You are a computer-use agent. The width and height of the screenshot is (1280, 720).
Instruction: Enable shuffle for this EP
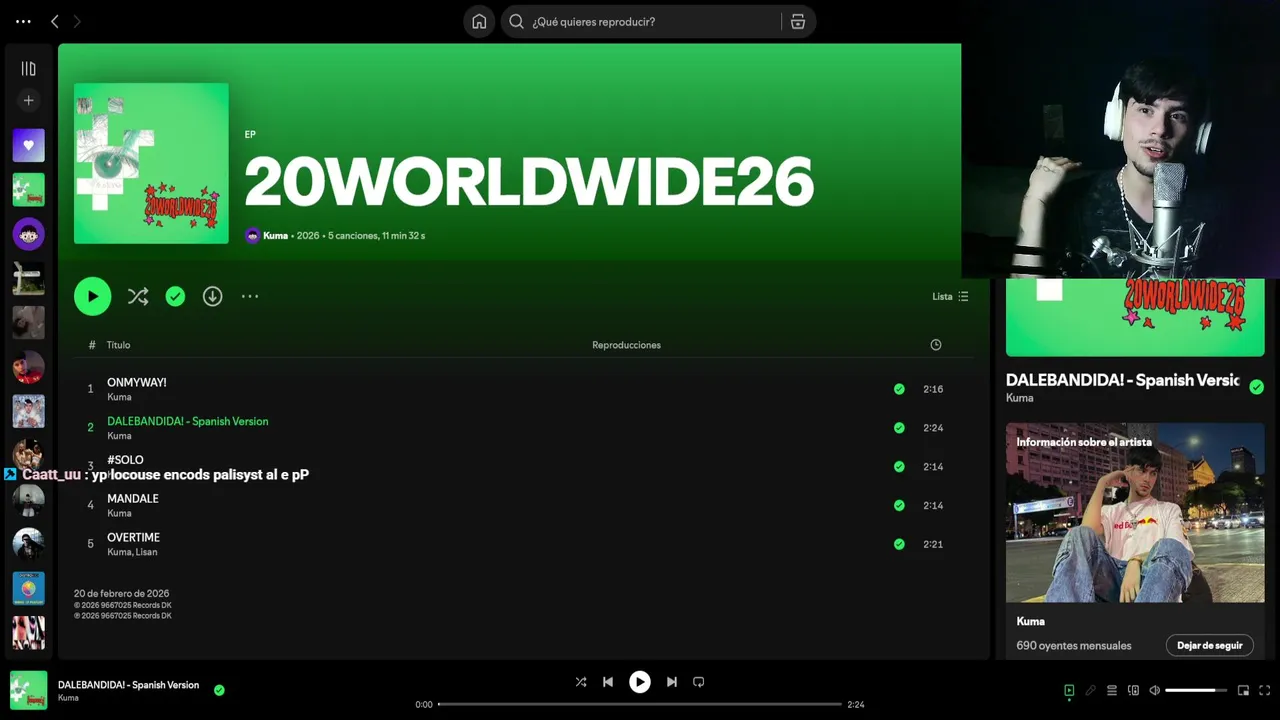(138, 296)
